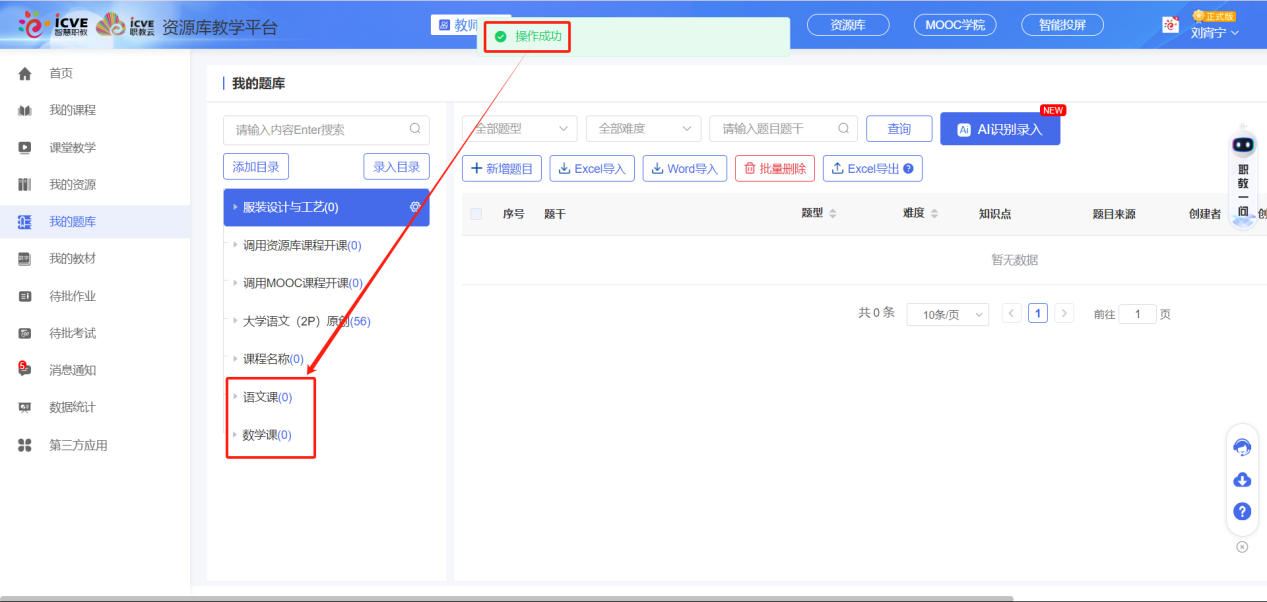Go to 数据统计 in the sidebar
Viewport: 1267px width, 602px height.
(72, 408)
